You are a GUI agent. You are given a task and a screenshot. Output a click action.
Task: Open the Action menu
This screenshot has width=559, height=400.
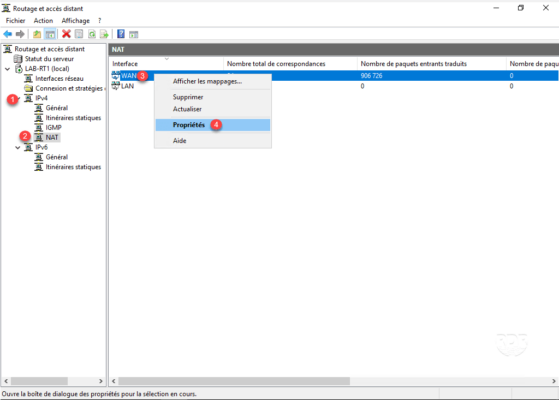tap(43, 21)
